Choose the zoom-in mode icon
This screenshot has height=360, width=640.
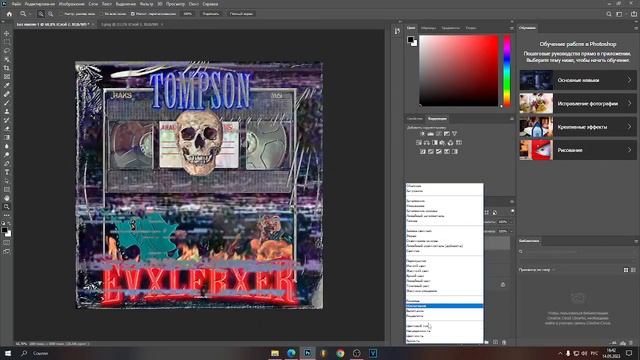[41, 14]
